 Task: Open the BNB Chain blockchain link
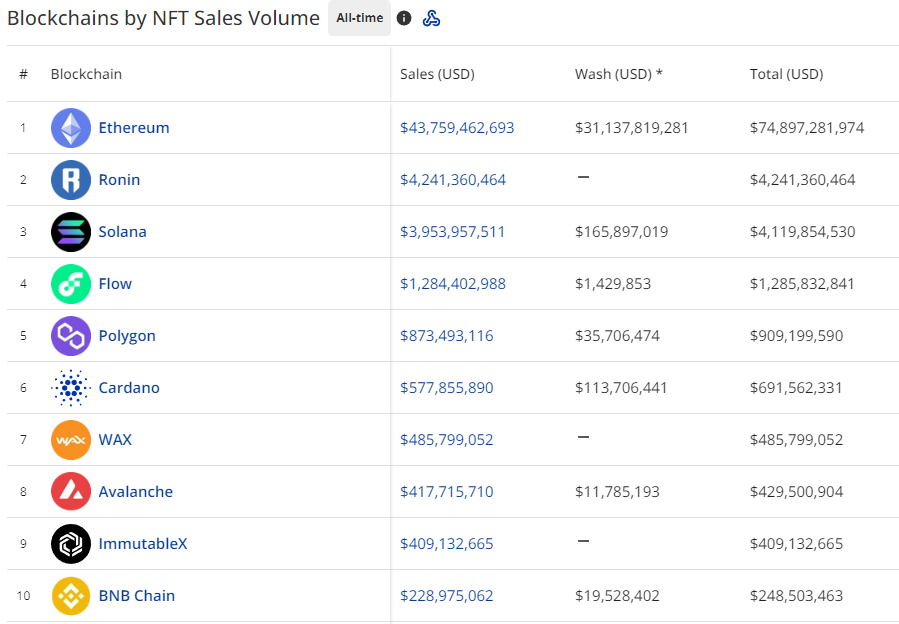[137, 596]
